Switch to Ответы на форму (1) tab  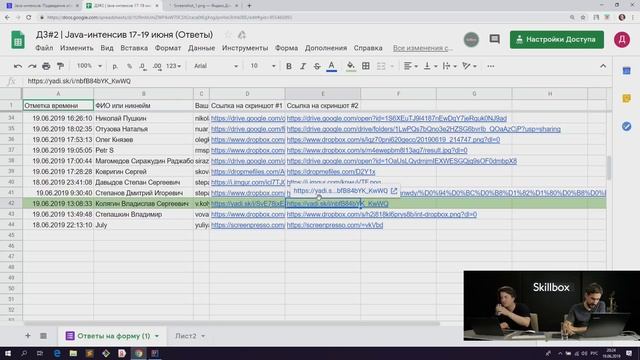pos(113,336)
